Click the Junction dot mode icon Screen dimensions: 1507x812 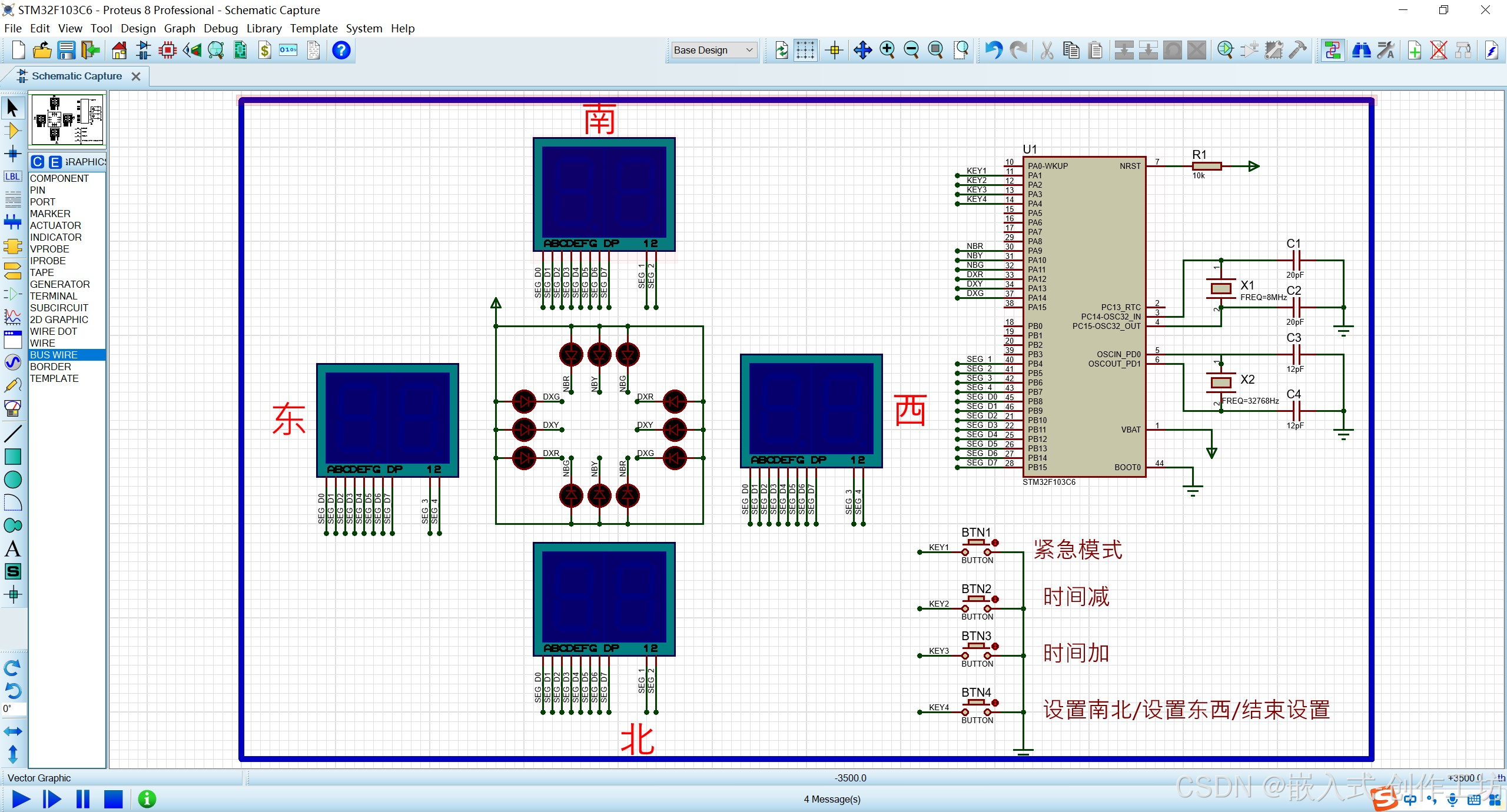[12, 154]
